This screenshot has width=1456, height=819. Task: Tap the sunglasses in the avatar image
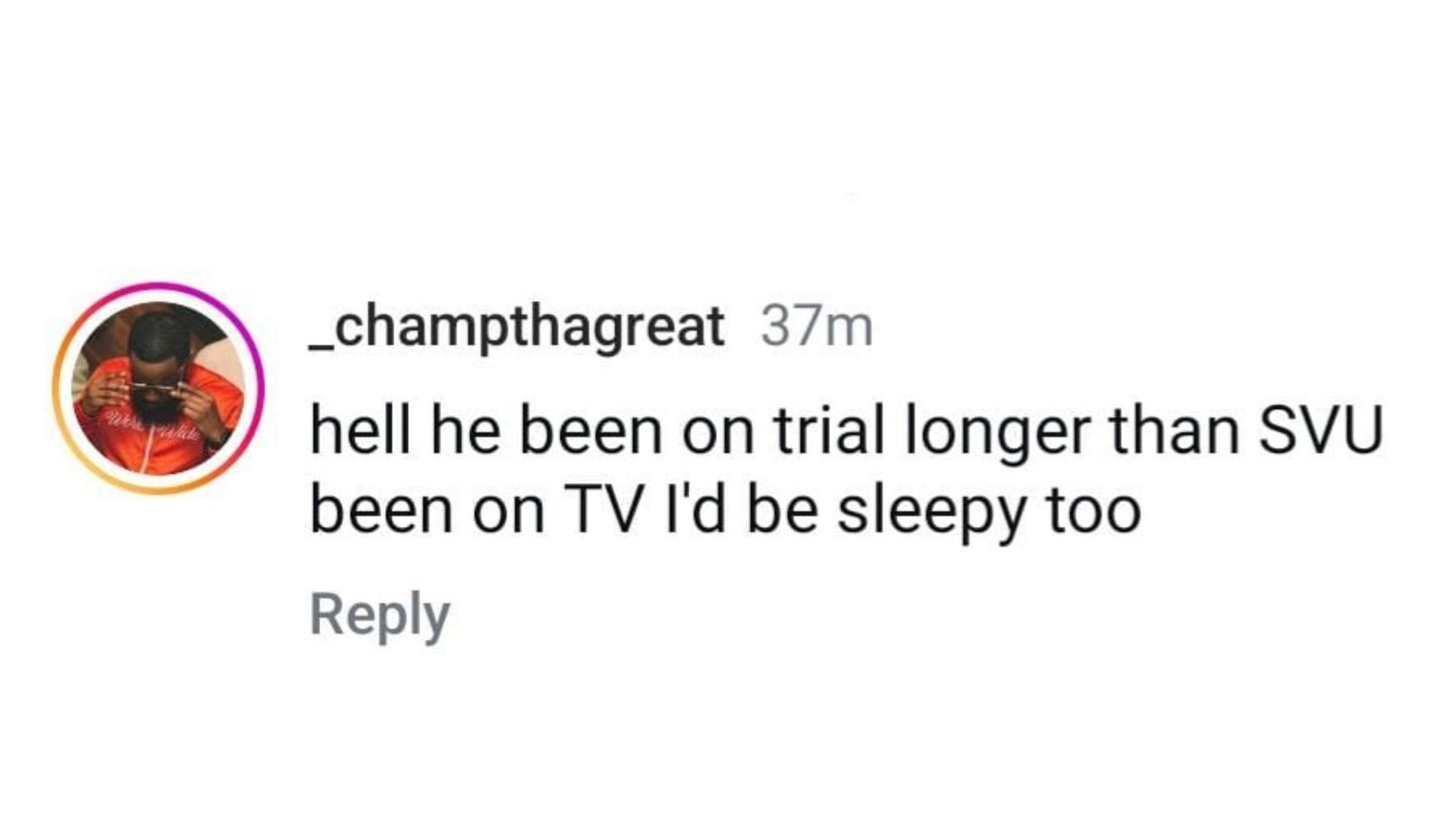tap(155, 390)
